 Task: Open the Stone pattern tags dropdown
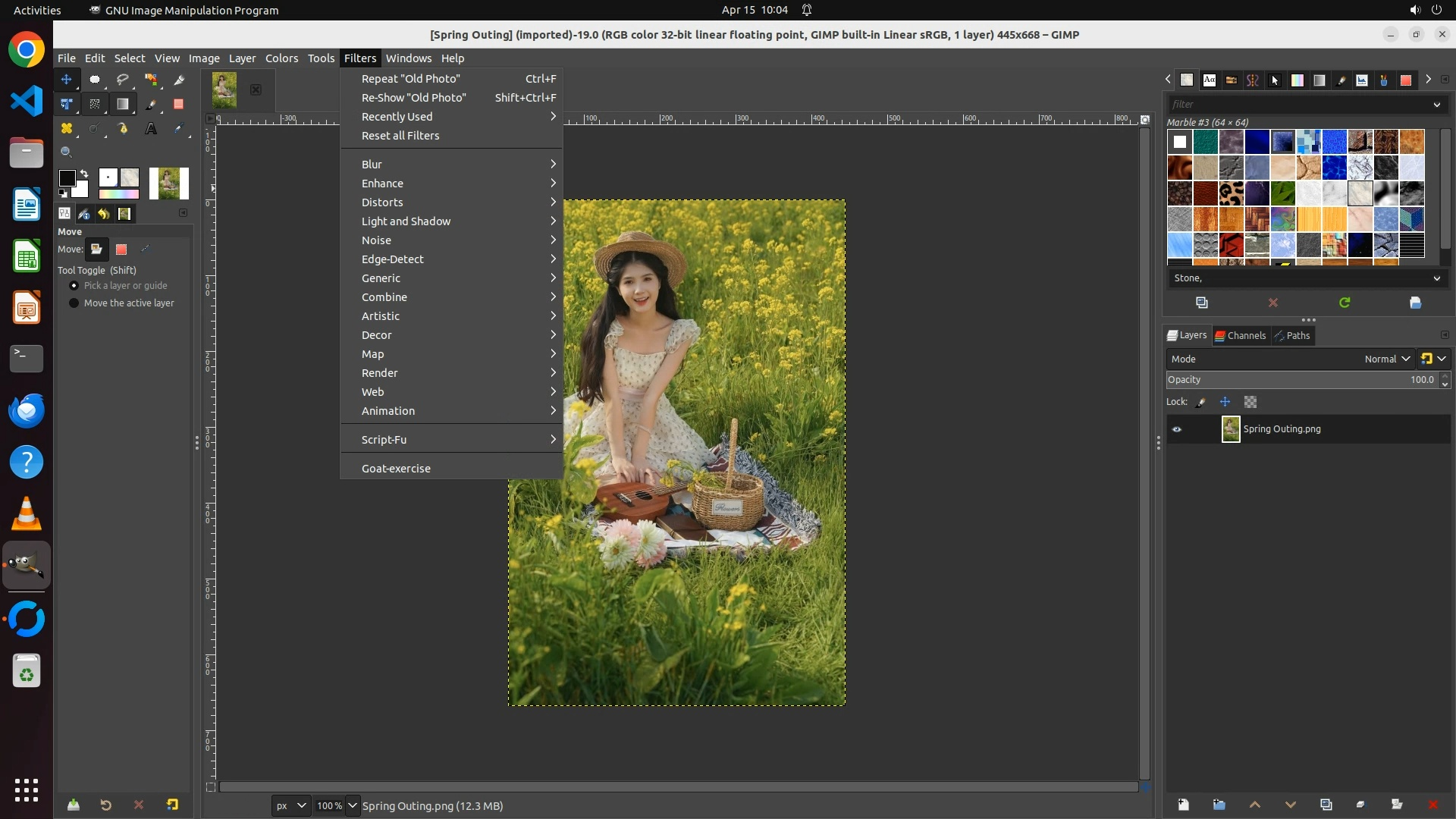click(x=1436, y=278)
